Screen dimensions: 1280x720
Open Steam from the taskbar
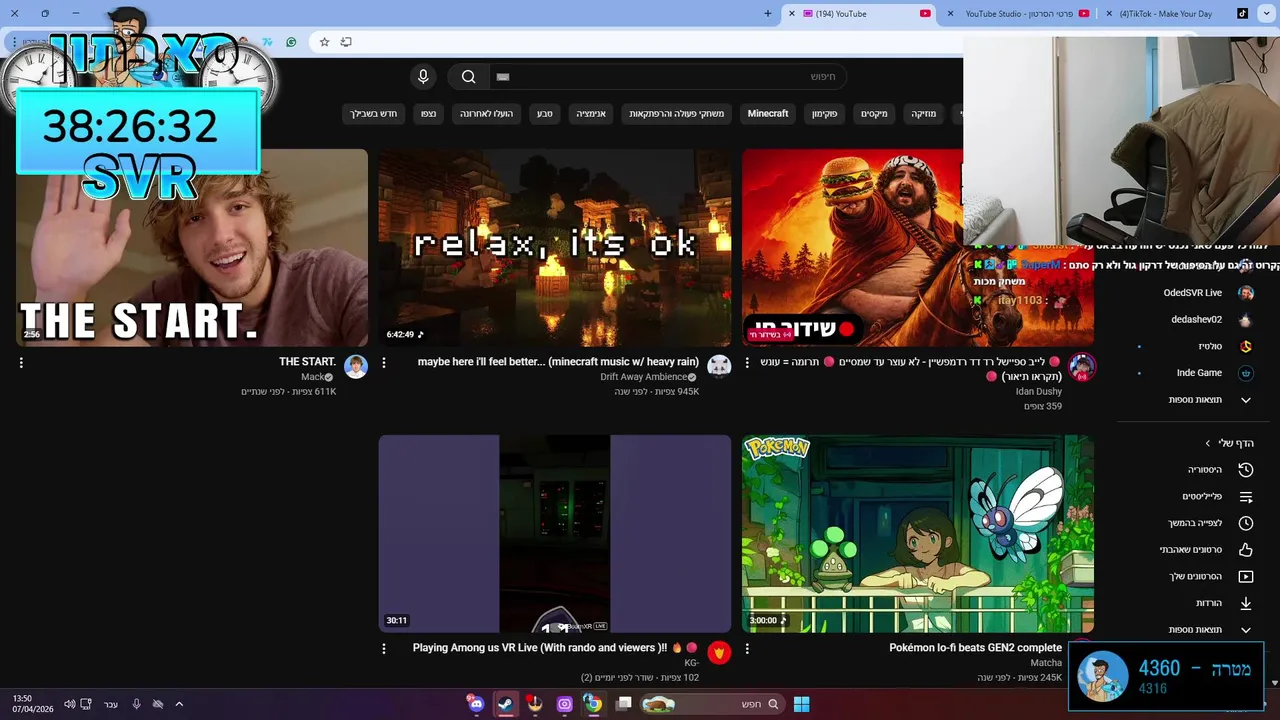click(506, 704)
